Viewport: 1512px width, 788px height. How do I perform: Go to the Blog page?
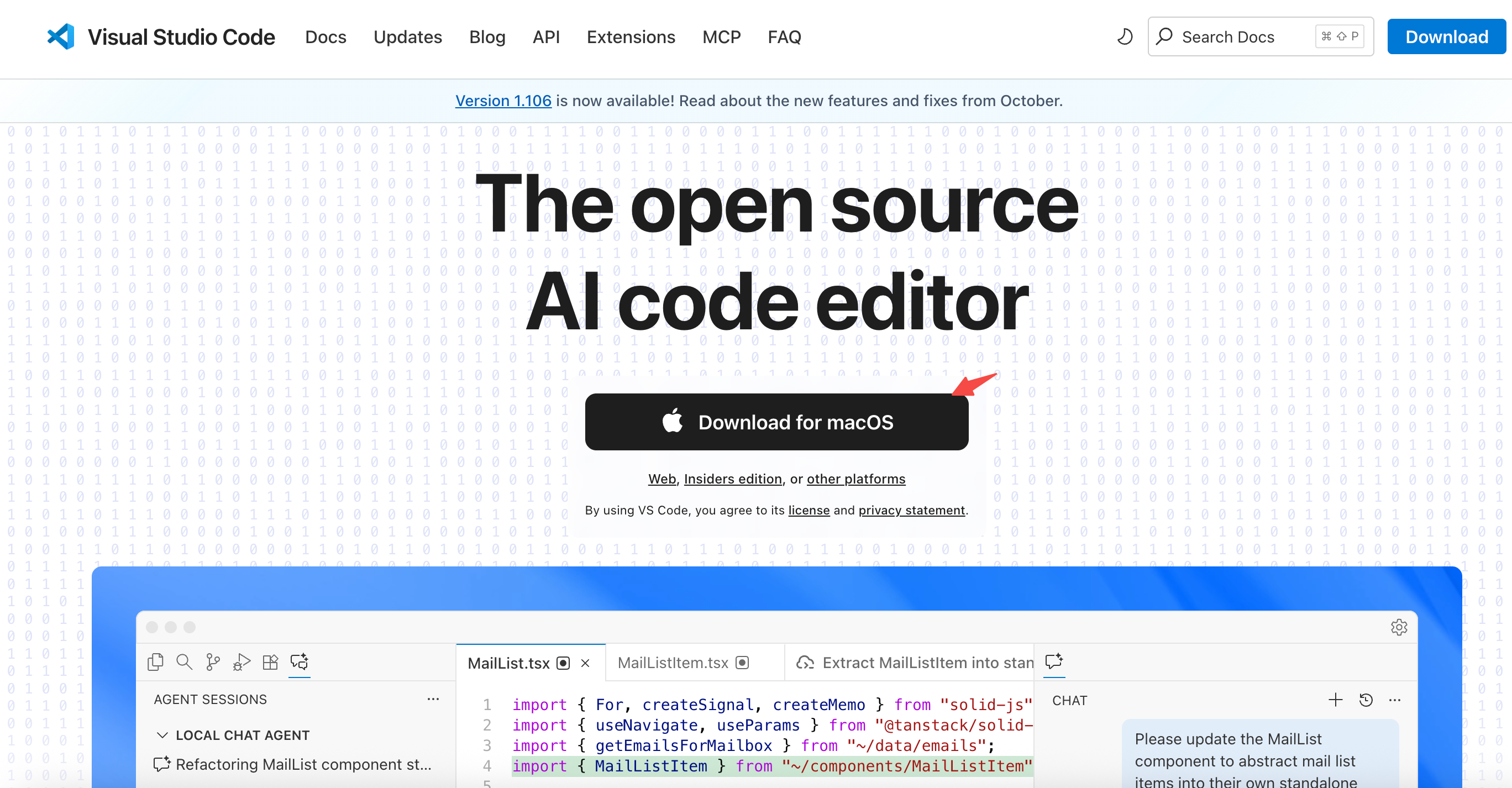[487, 37]
